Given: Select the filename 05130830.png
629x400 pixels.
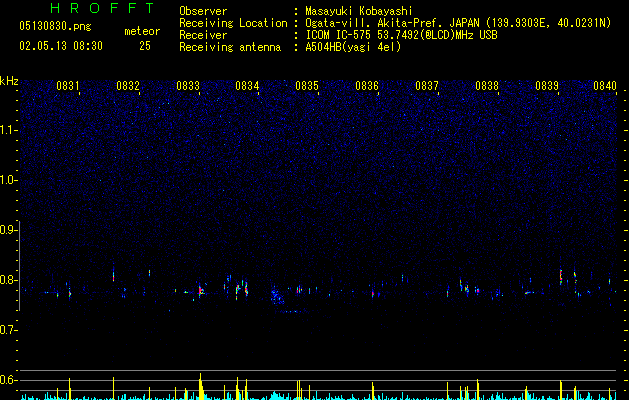Looking at the screenshot, I should pos(55,26).
